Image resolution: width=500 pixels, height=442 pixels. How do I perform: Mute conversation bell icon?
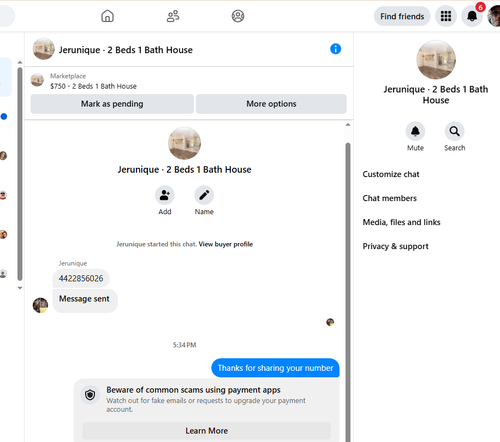pos(415,131)
